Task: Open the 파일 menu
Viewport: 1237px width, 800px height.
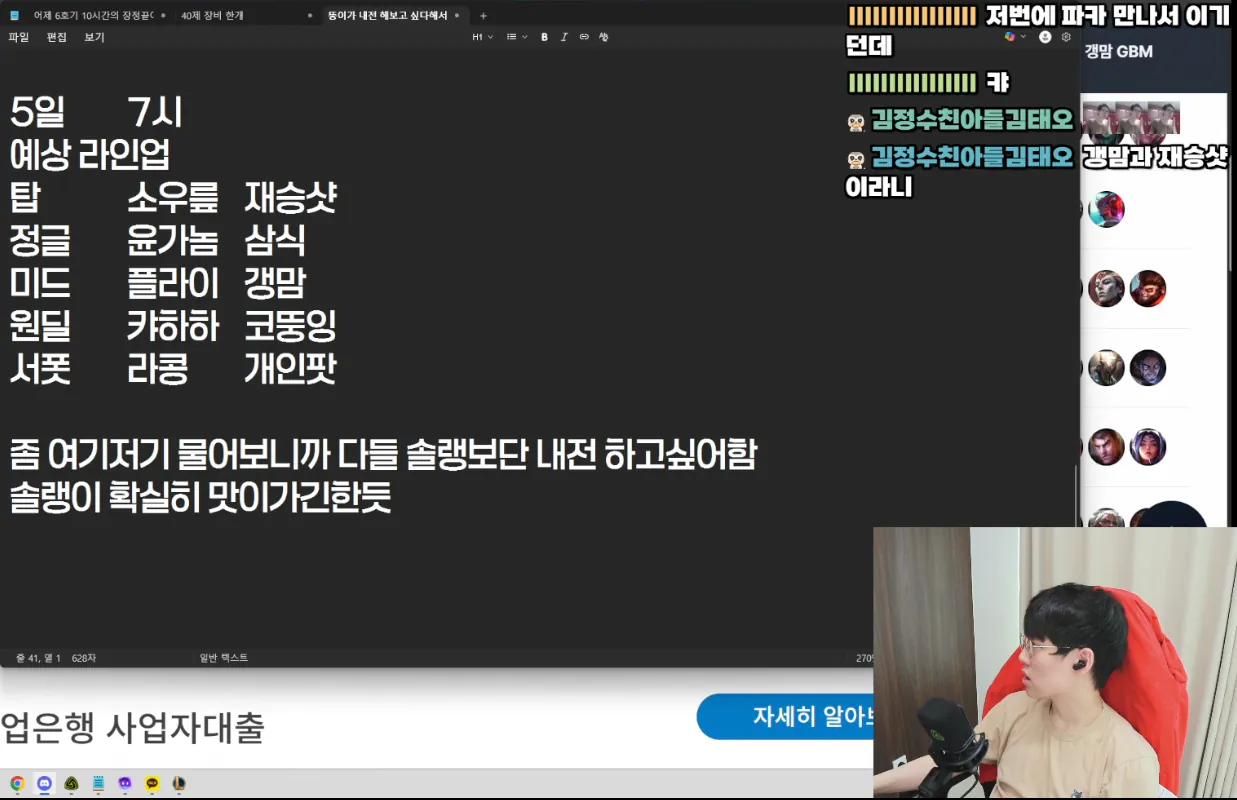Action: (x=19, y=37)
